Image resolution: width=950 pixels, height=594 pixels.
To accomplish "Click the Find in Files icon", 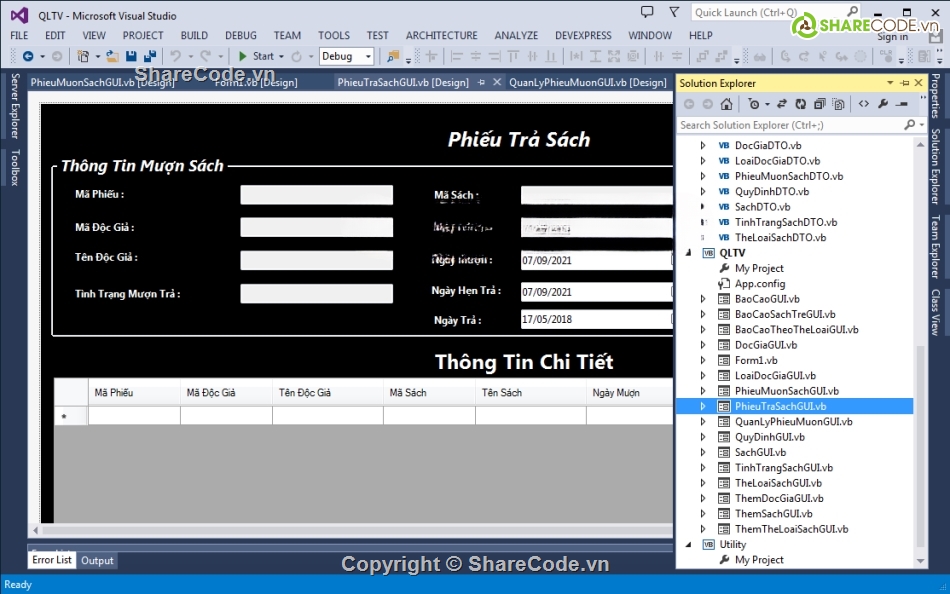I will 393,56.
